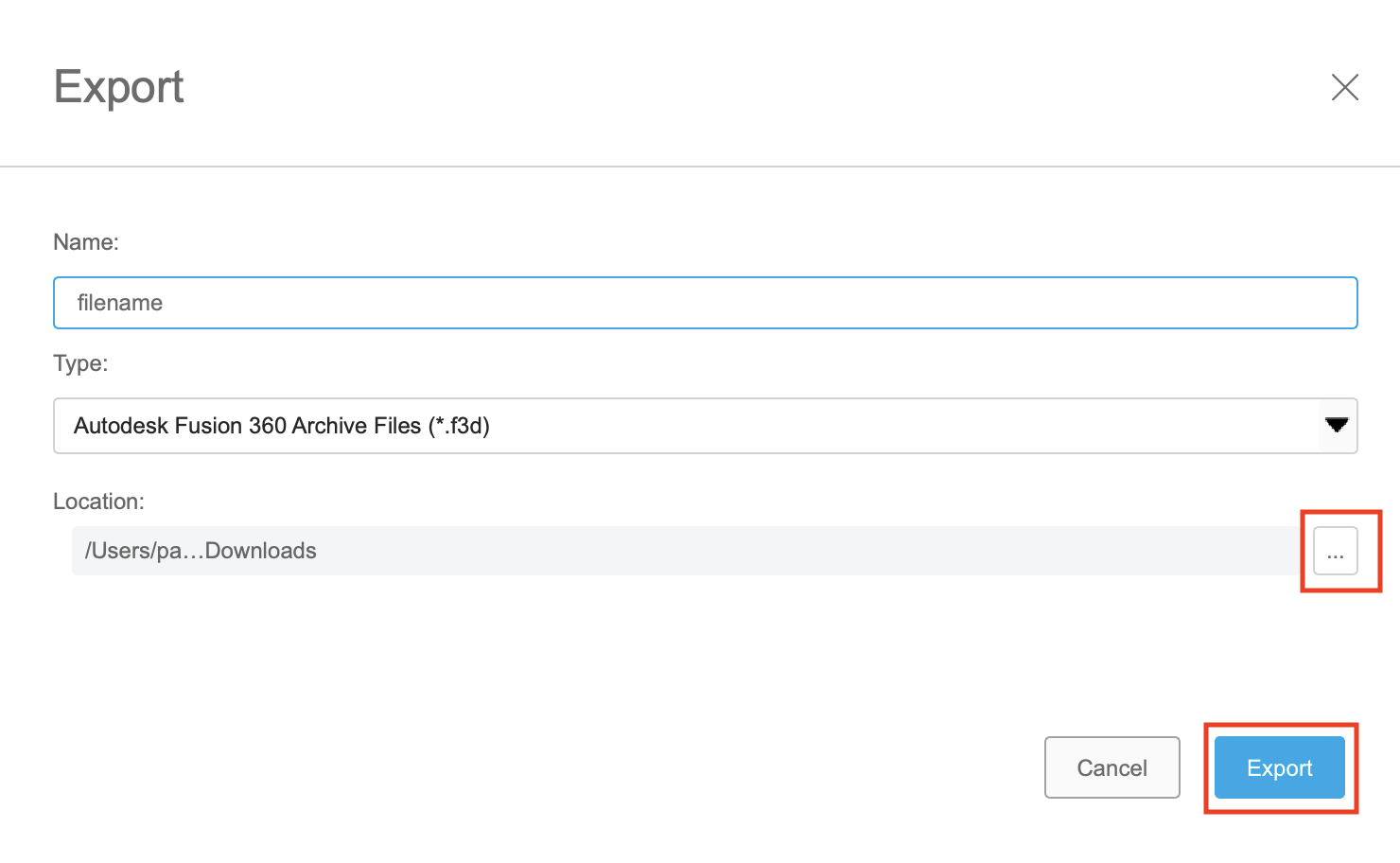Click the Name field containing 'filename'
The height and width of the screenshot is (863, 1400).
coord(705,303)
